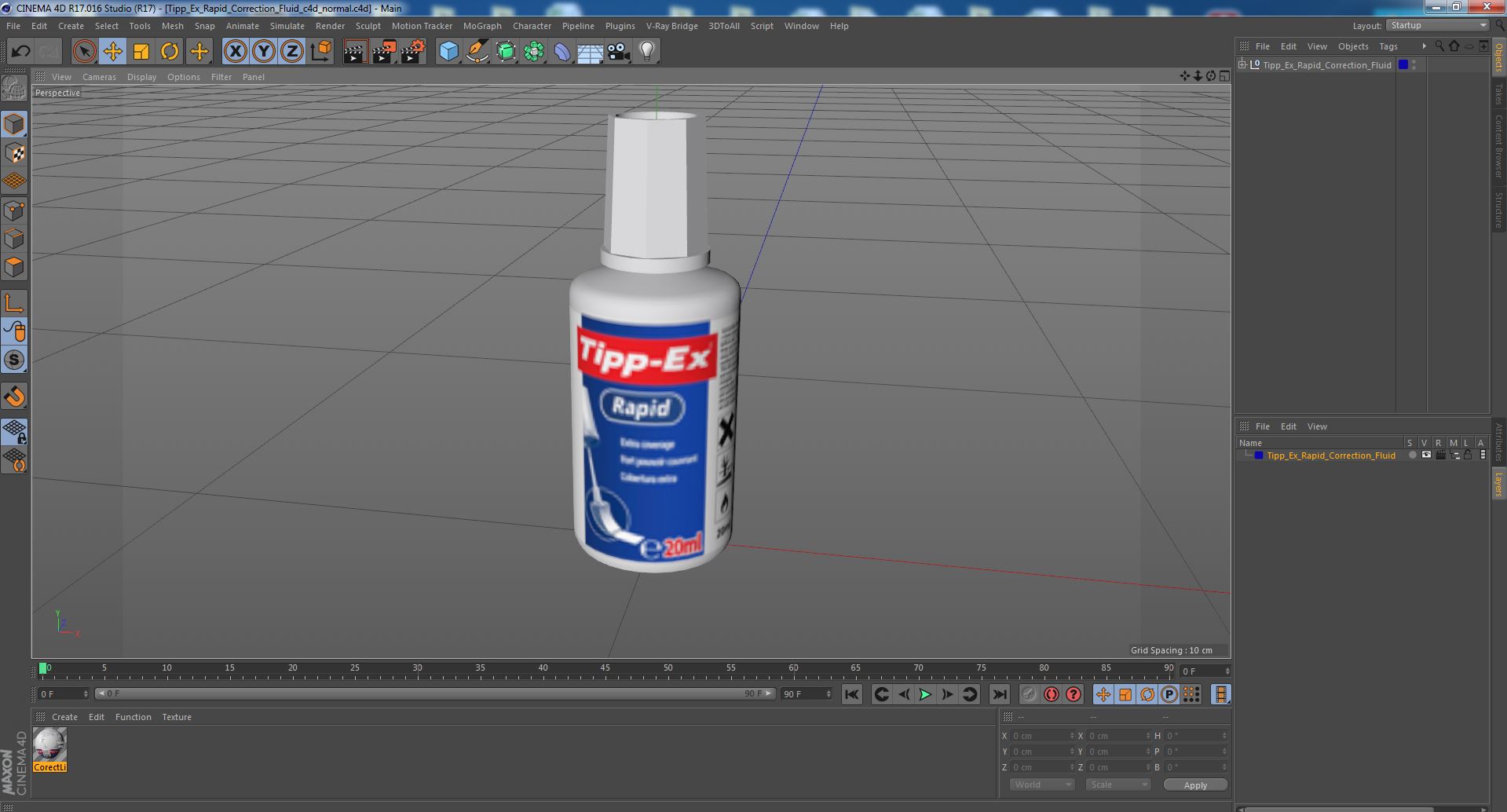The image size is (1507, 812).
Task: Add a Camera object
Action: (x=619, y=52)
